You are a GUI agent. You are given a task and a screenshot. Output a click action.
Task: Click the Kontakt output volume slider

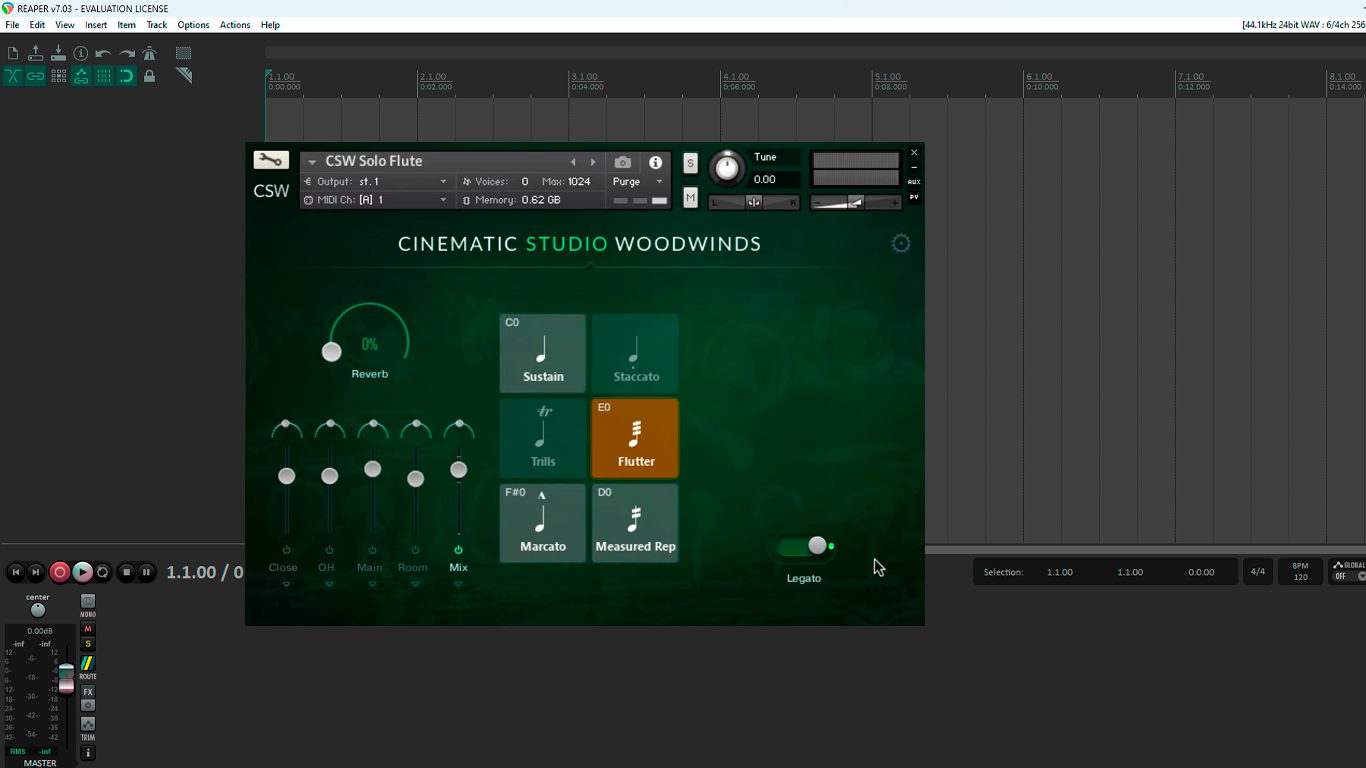pyautogui.click(x=856, y=202)
